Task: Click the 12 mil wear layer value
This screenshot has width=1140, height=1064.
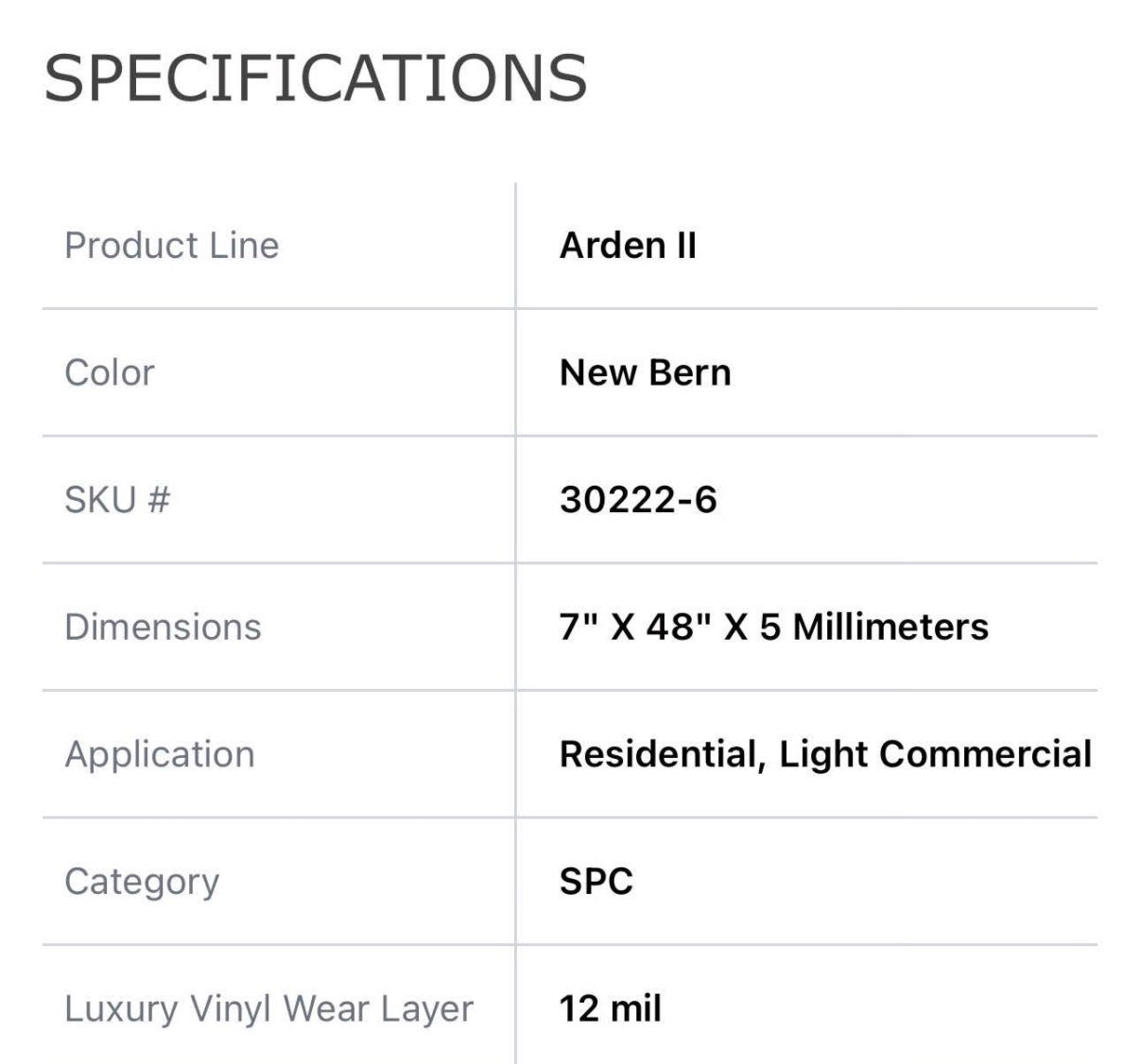Action: (610, 1008)
